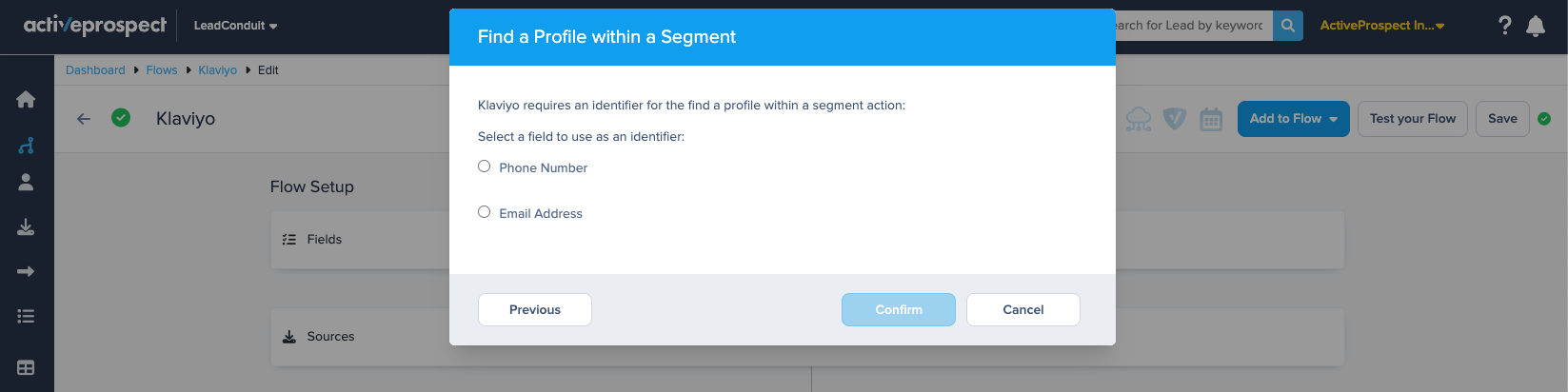Select the Email Address radio option
Screen dimensions: 1568x392
[x=485, y=212]
